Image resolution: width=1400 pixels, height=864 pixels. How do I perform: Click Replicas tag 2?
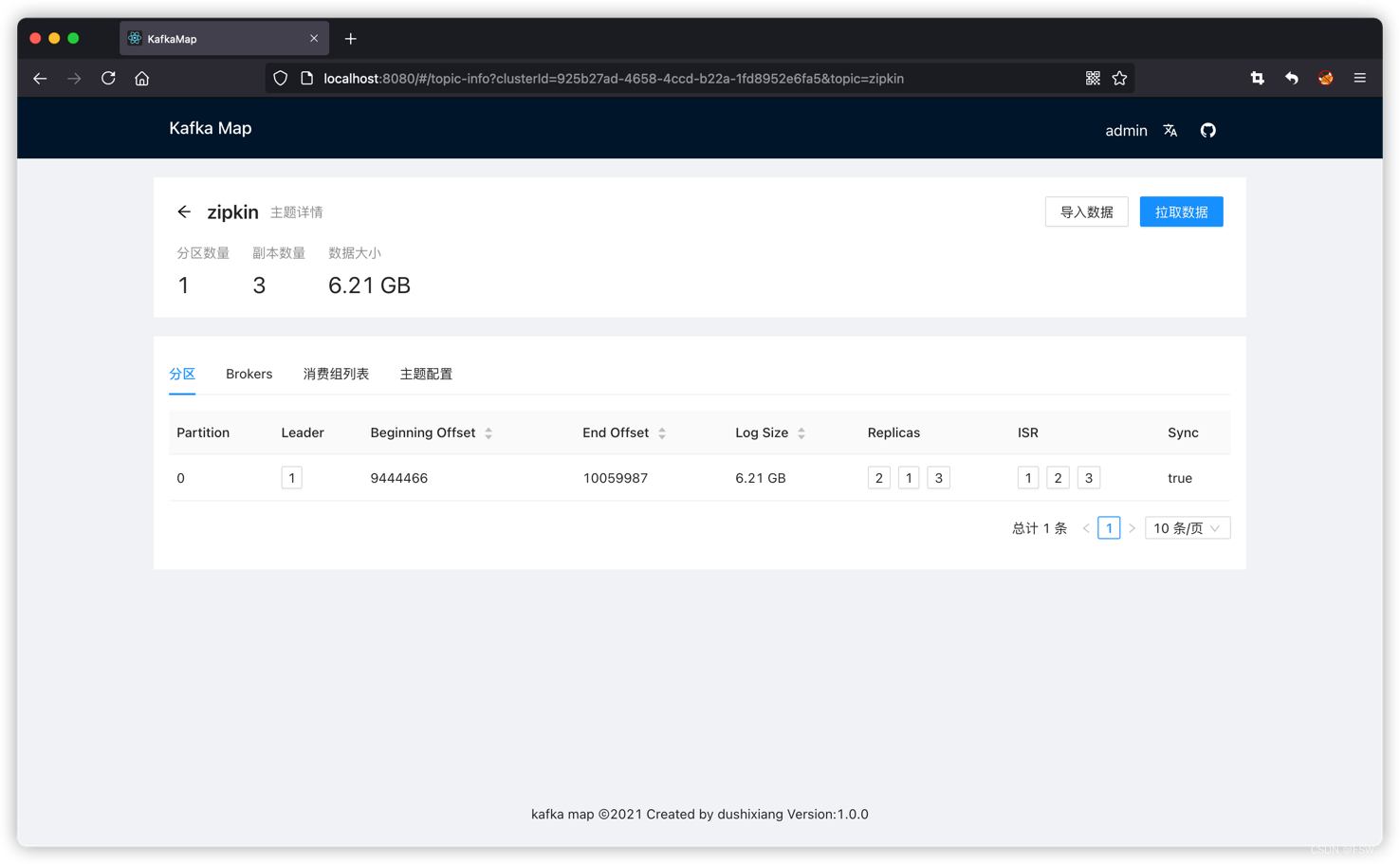tap(879, 478)
